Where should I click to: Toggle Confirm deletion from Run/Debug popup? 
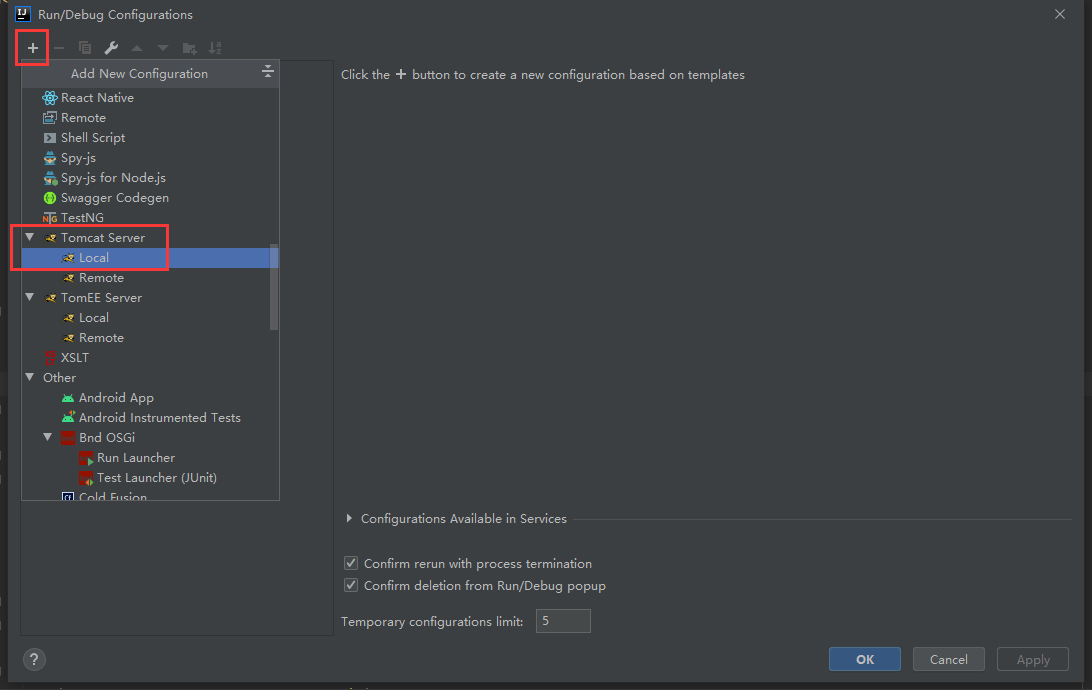click(351, 585)
